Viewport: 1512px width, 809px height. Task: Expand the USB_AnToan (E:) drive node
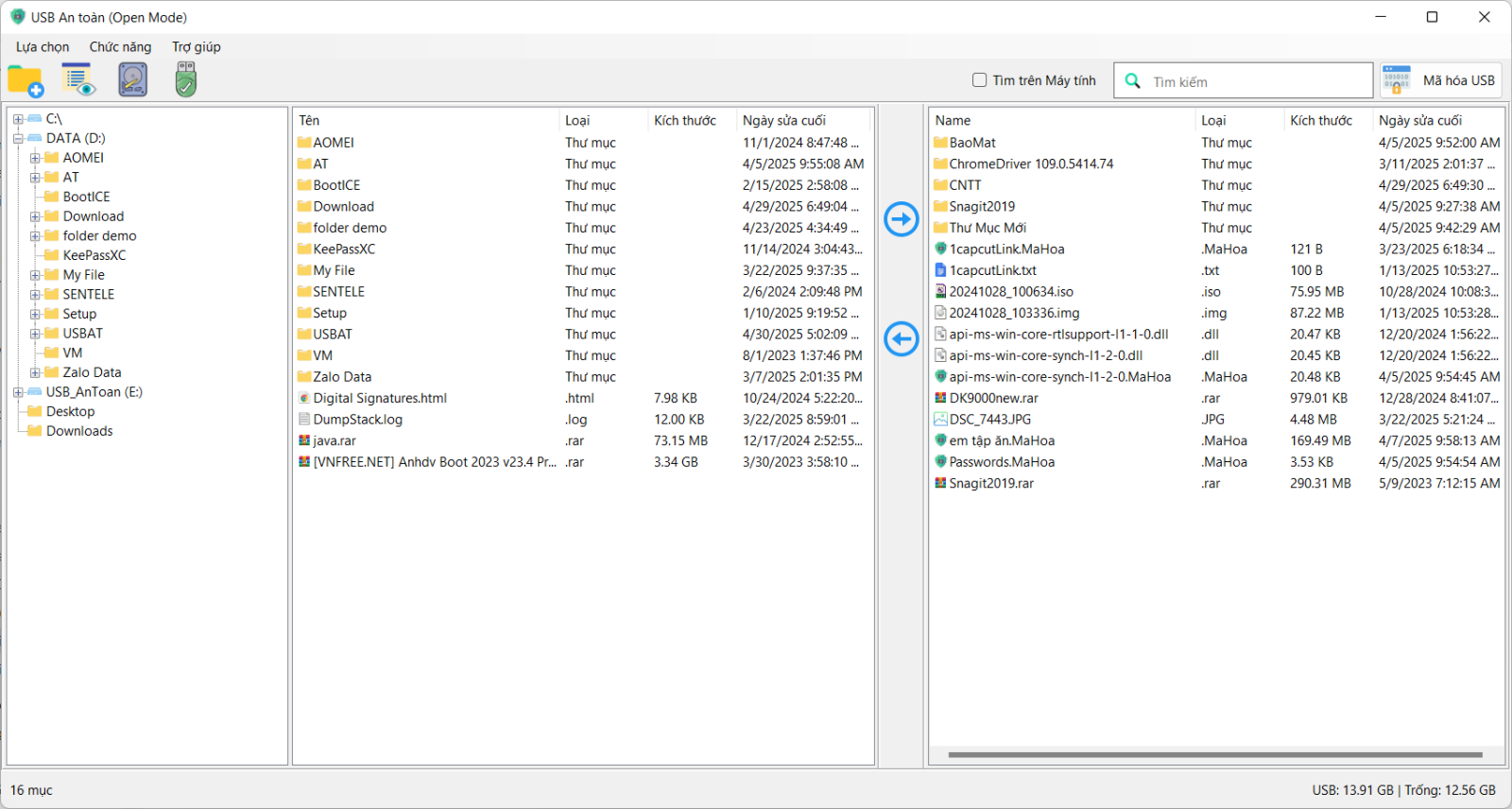pos(18,392)
